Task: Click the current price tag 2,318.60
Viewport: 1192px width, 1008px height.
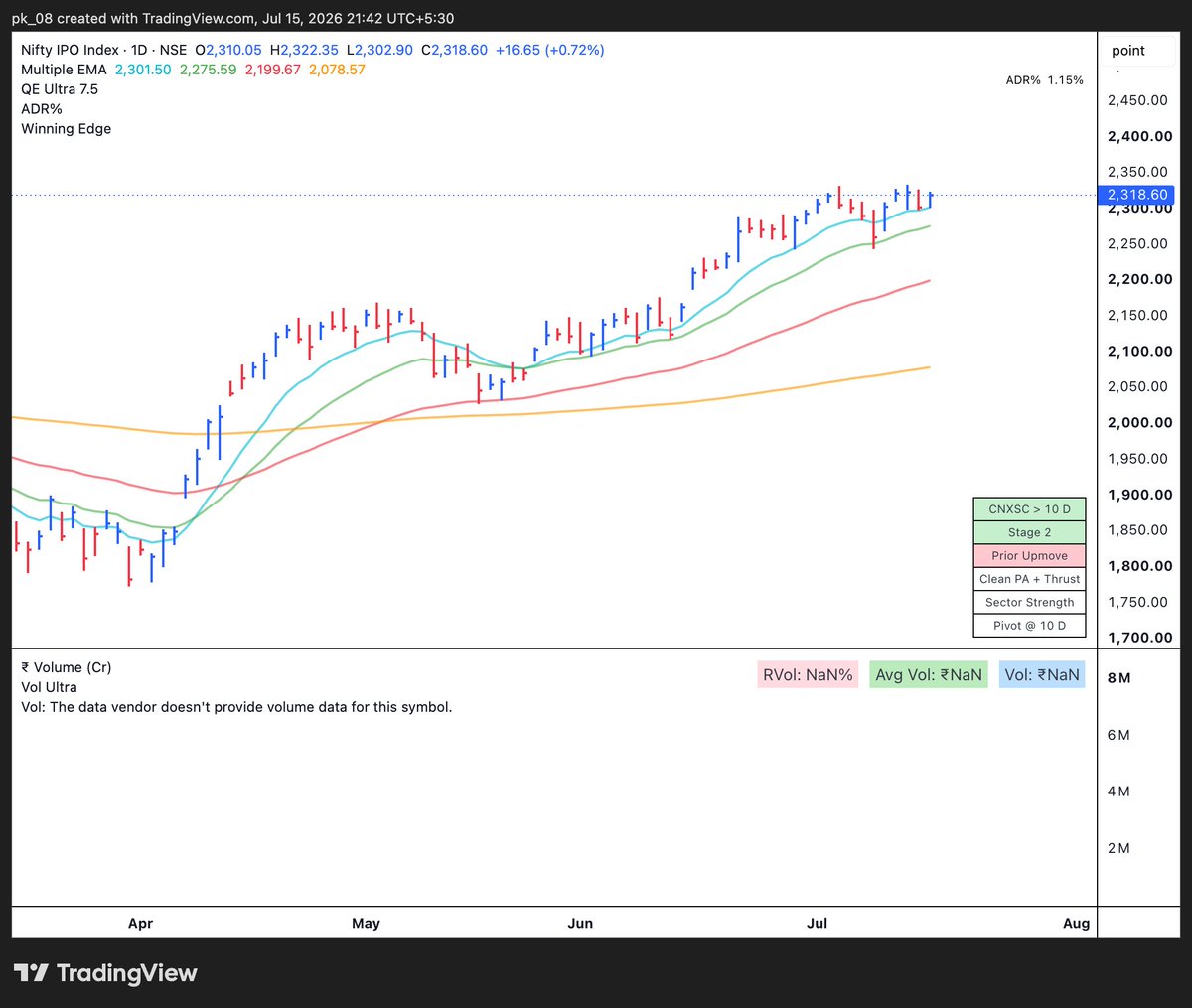Action: [x=1138, y=195]
